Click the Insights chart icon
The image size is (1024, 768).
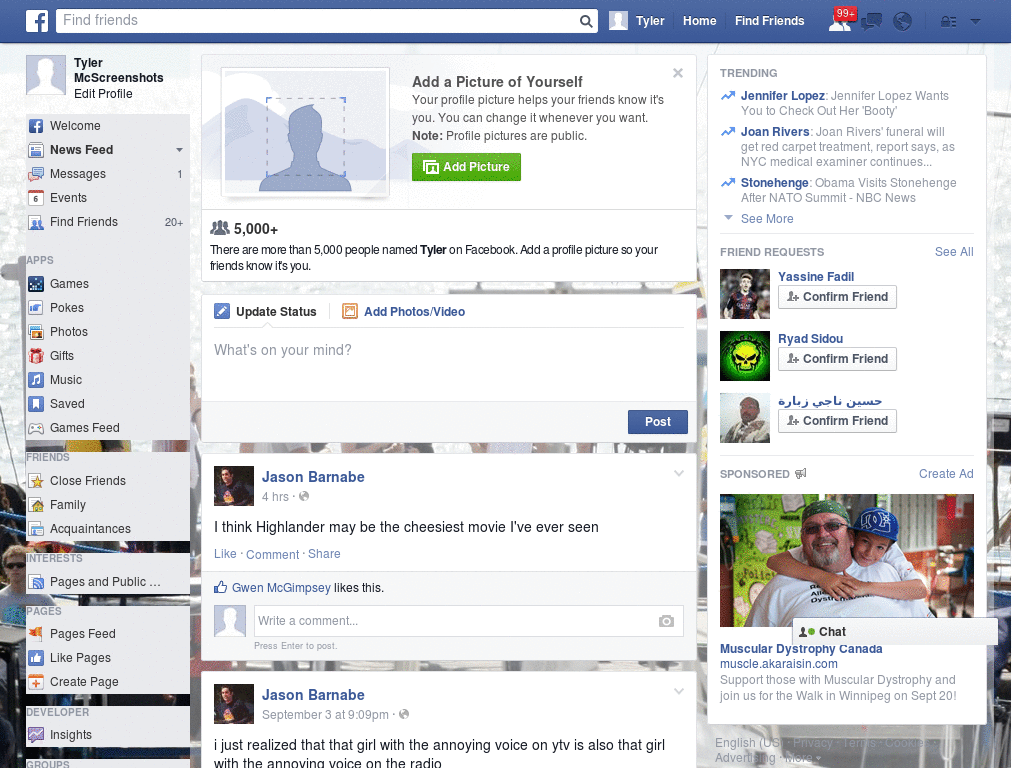coord(36,735)
